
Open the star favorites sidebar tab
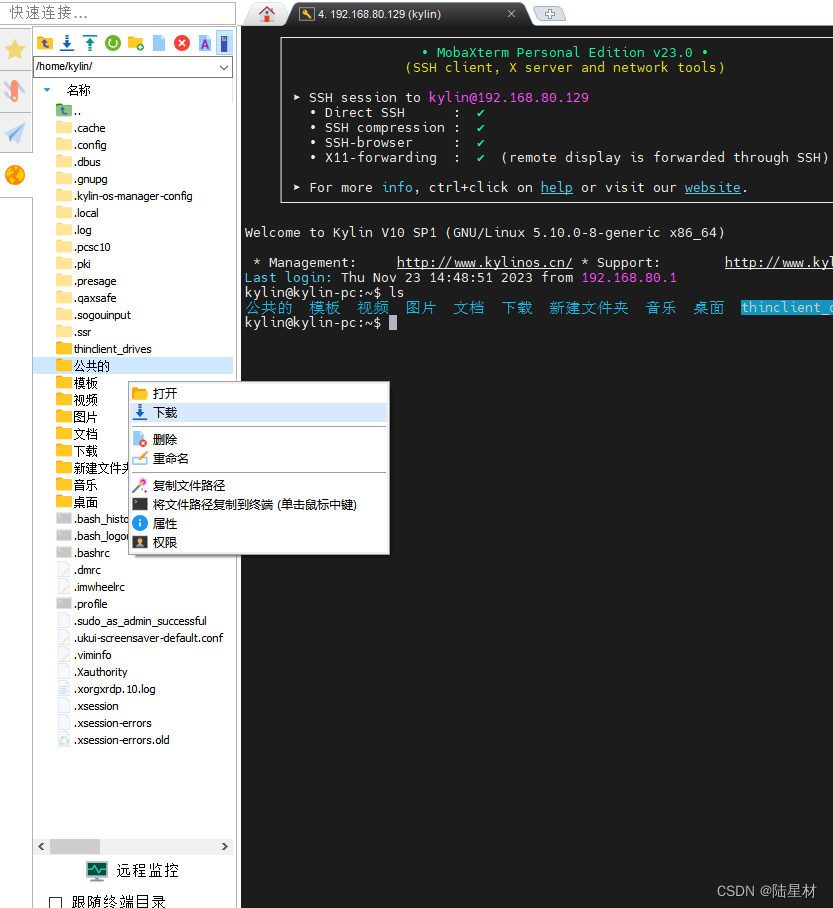click(15, 50)
